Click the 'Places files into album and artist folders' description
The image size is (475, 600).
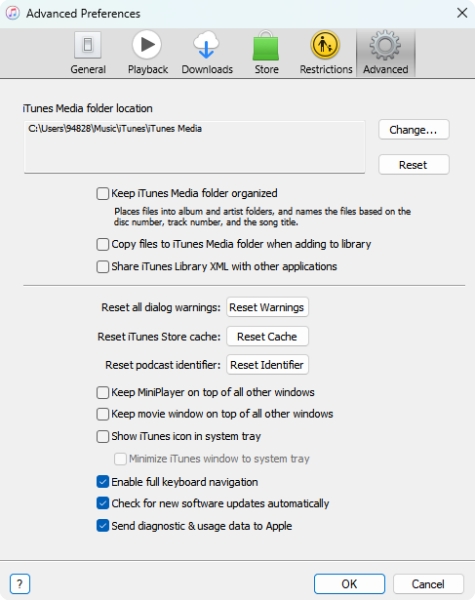[263, 217]
